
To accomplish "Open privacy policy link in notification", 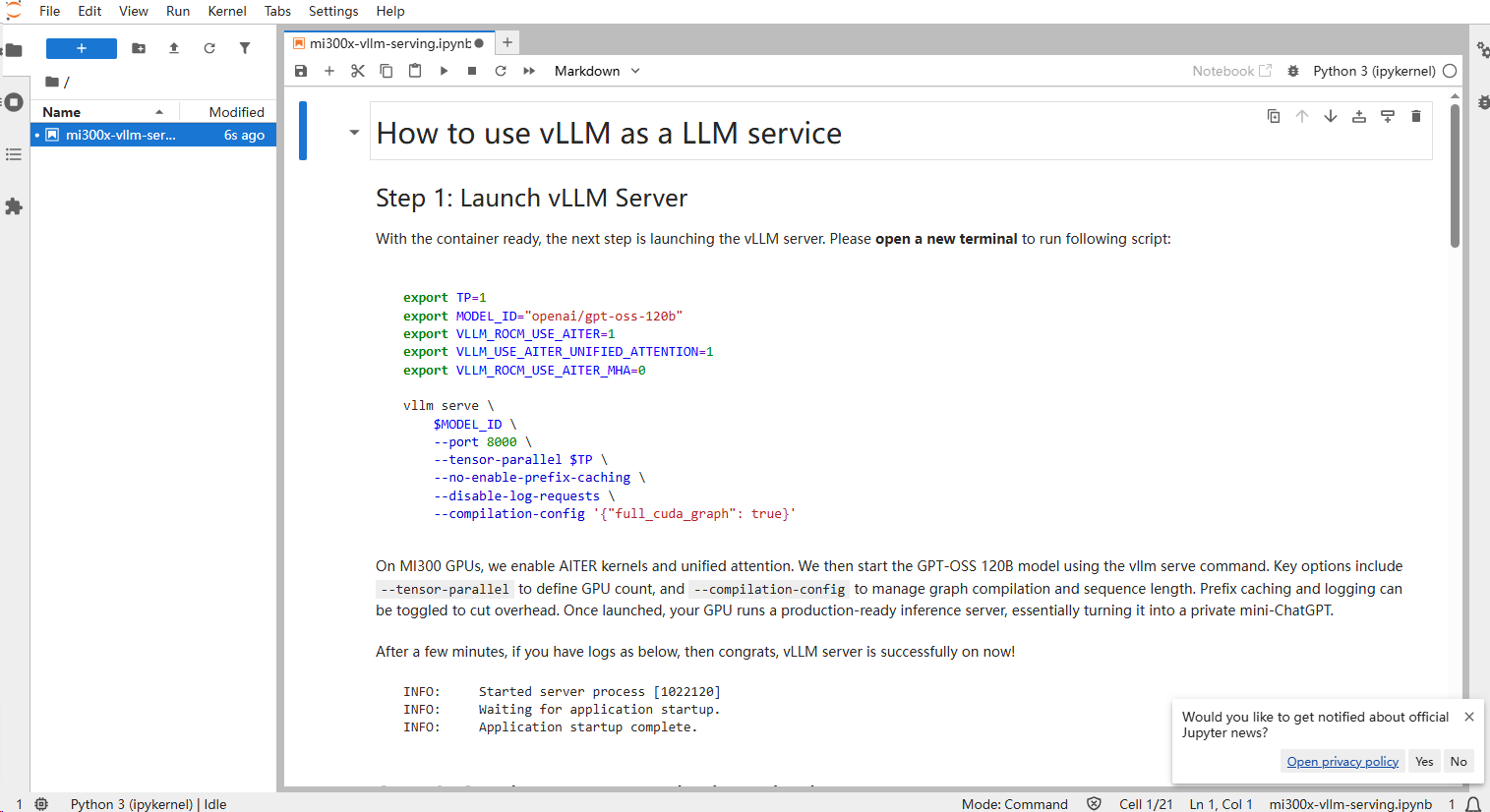I will point(1342,762).
